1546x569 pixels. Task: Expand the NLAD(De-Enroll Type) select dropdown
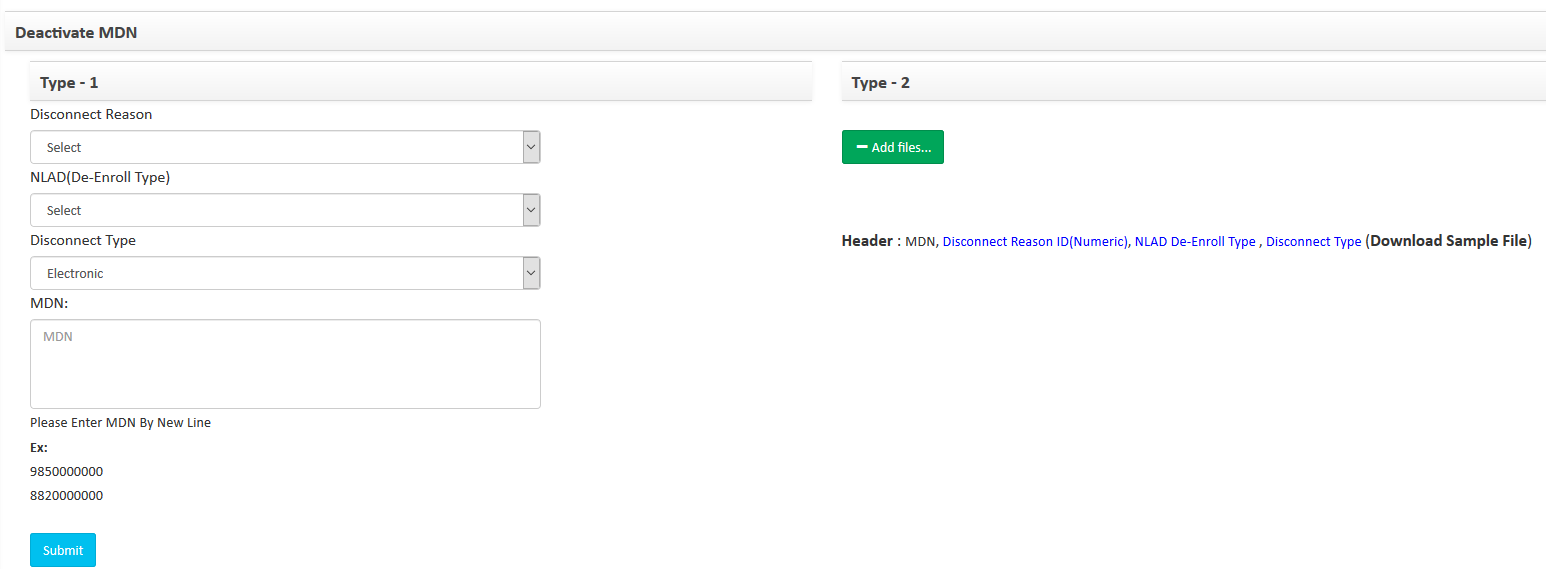tap(285, 210)
